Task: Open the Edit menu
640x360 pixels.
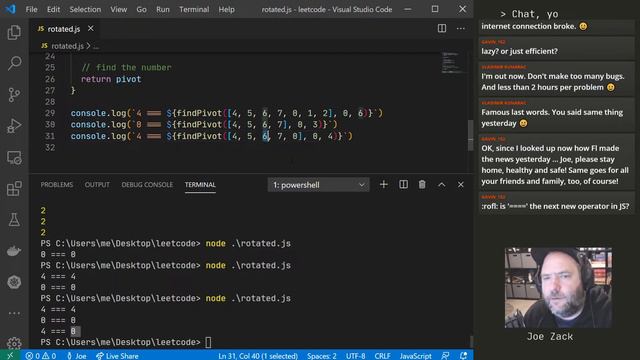Action: coord(53,9)
